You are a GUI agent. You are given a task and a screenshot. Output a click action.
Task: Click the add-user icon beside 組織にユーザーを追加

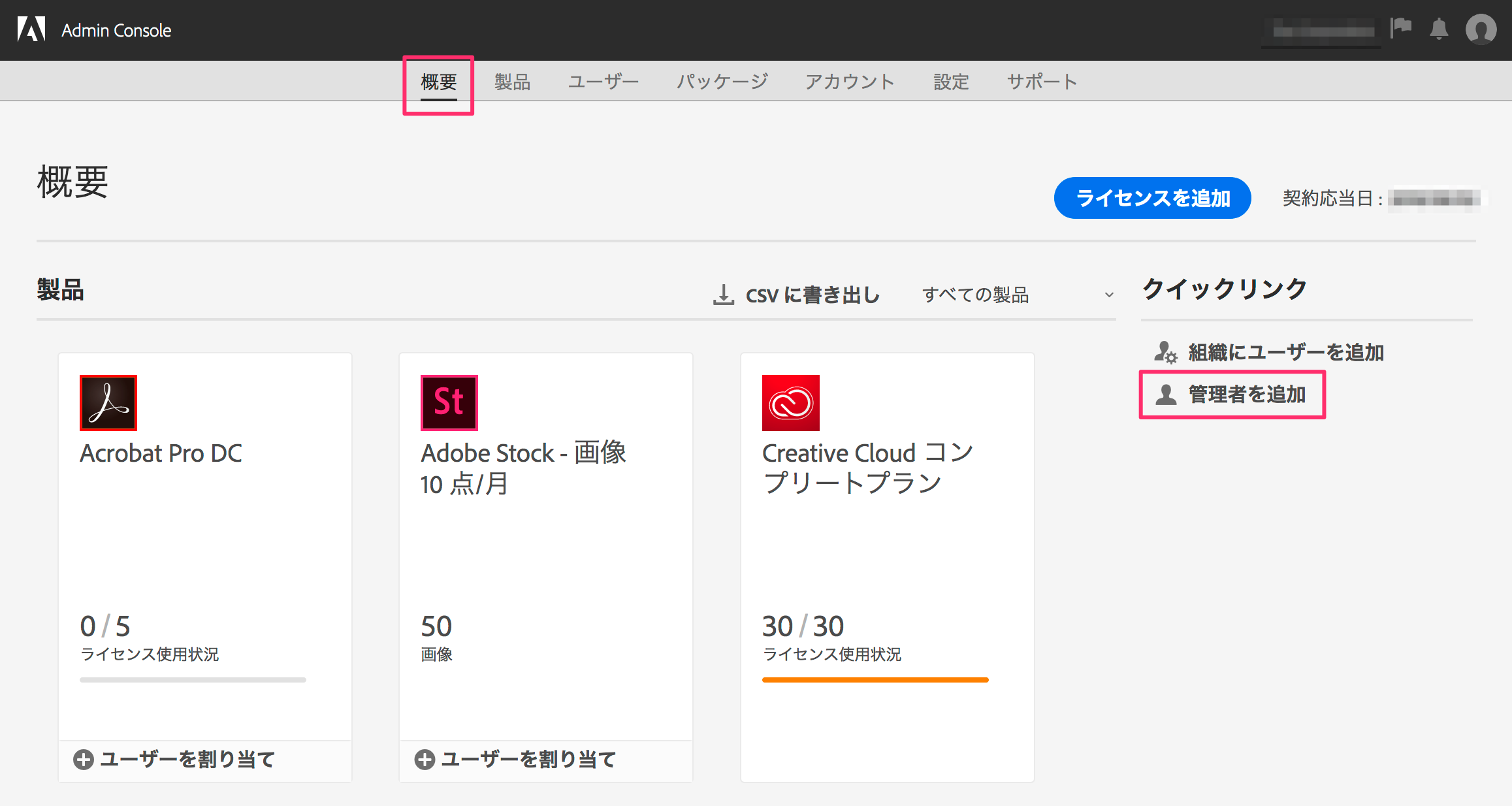point(1165,353)
